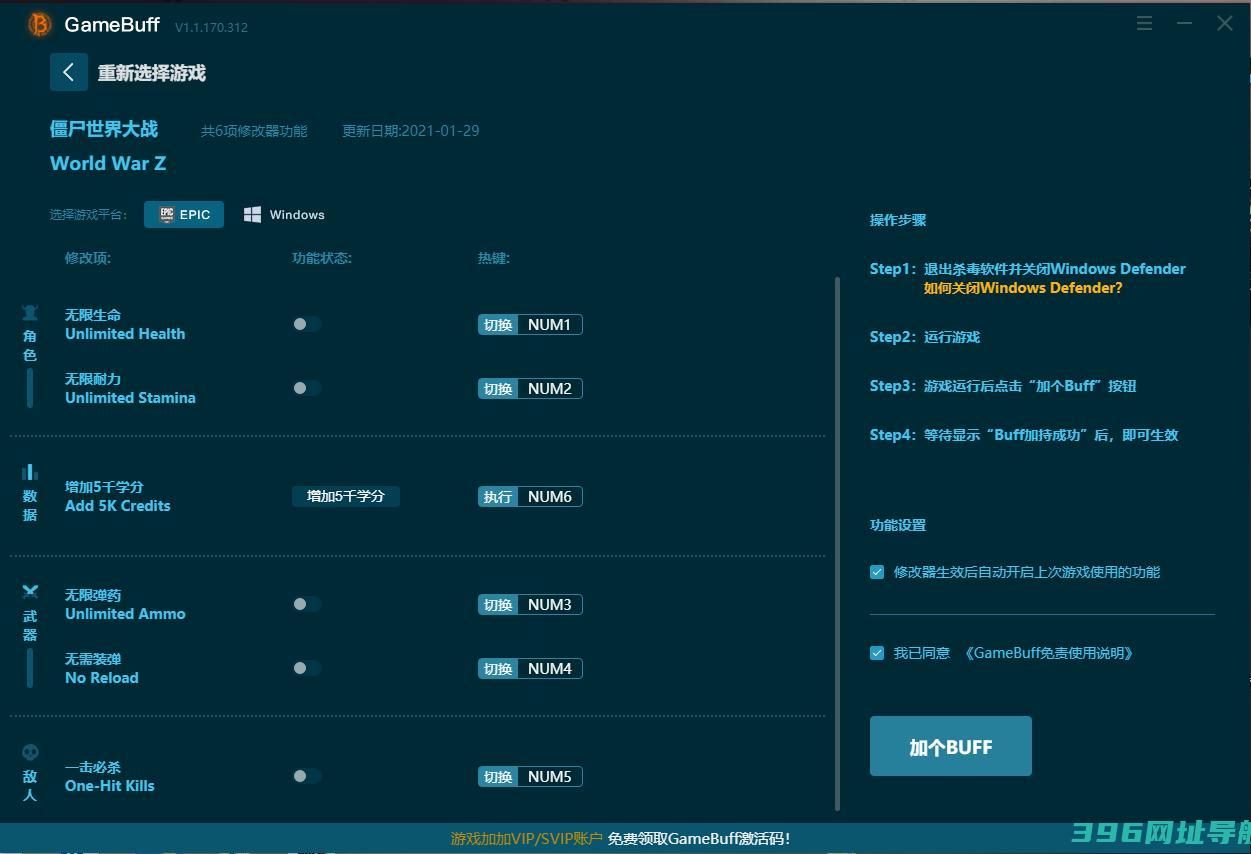Select the EPIC platform tab
1251x854 pixels.
coord(184,214)
